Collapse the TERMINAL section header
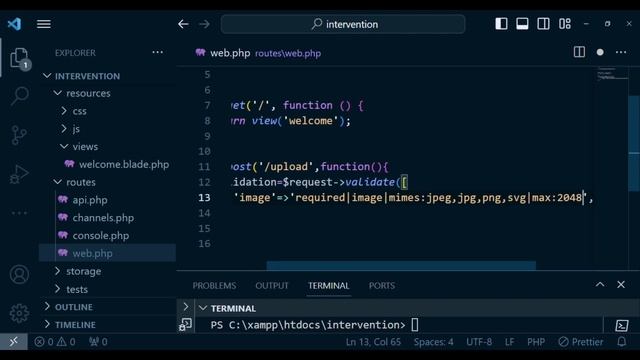The image size is (640, 360). pyautogui.click(x=233, y=308)
